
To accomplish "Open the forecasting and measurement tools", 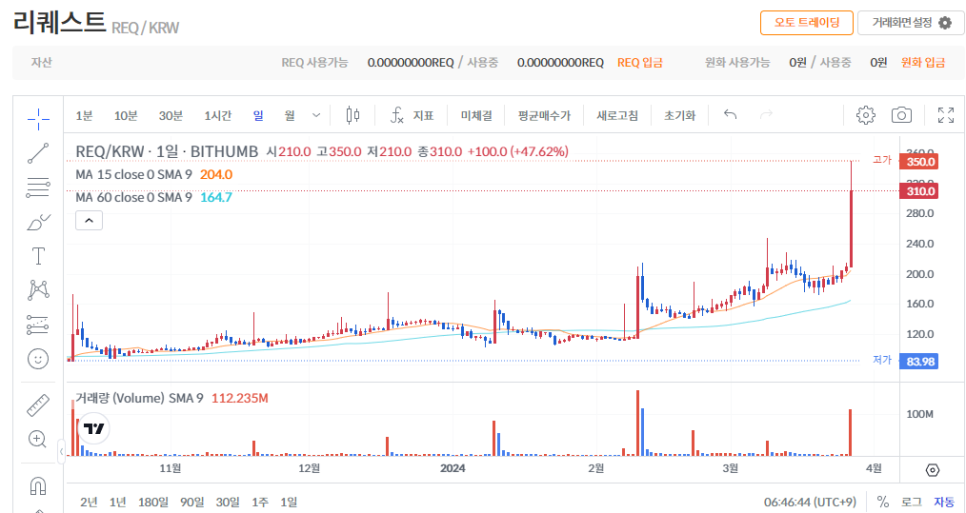I will coord(38,325).
